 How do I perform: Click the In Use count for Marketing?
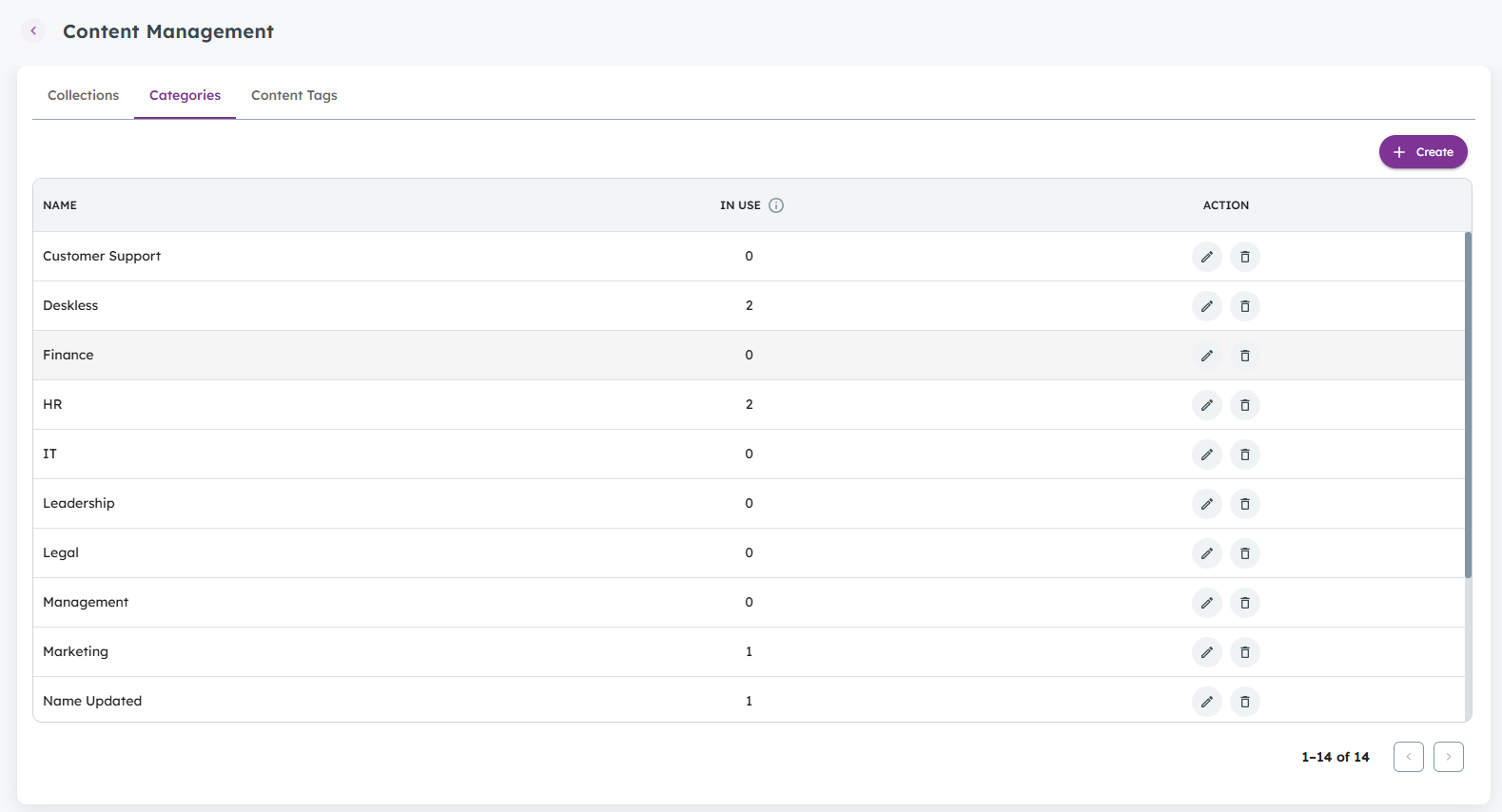point(750,651)
